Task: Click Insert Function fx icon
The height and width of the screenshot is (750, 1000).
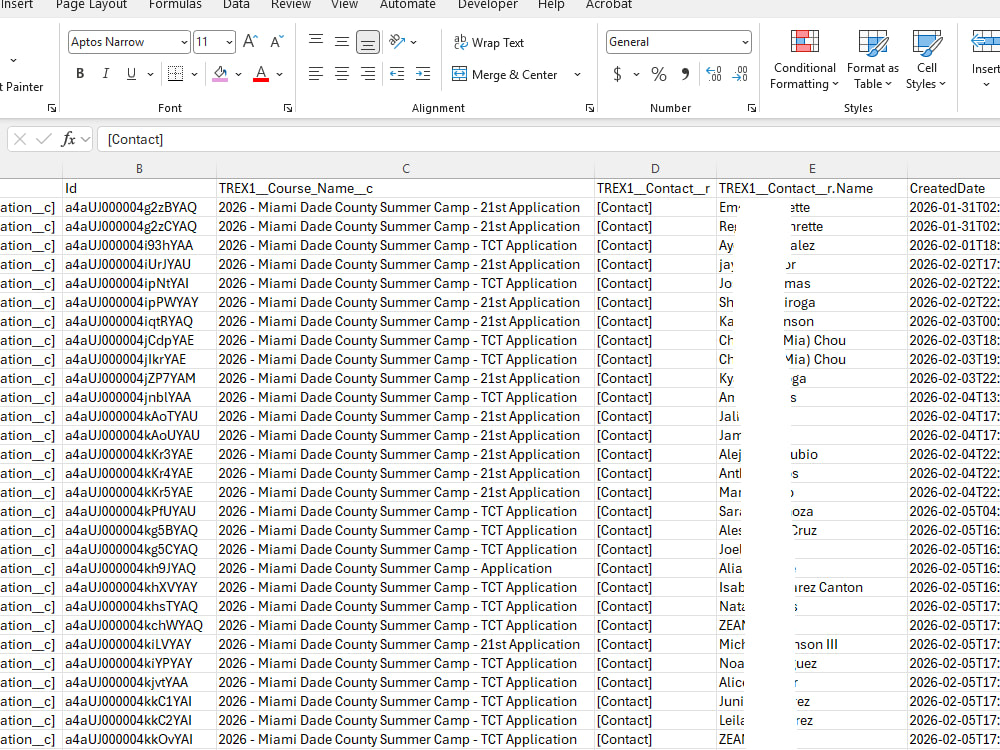Action: pyautogui.click(x=68, y=139)
